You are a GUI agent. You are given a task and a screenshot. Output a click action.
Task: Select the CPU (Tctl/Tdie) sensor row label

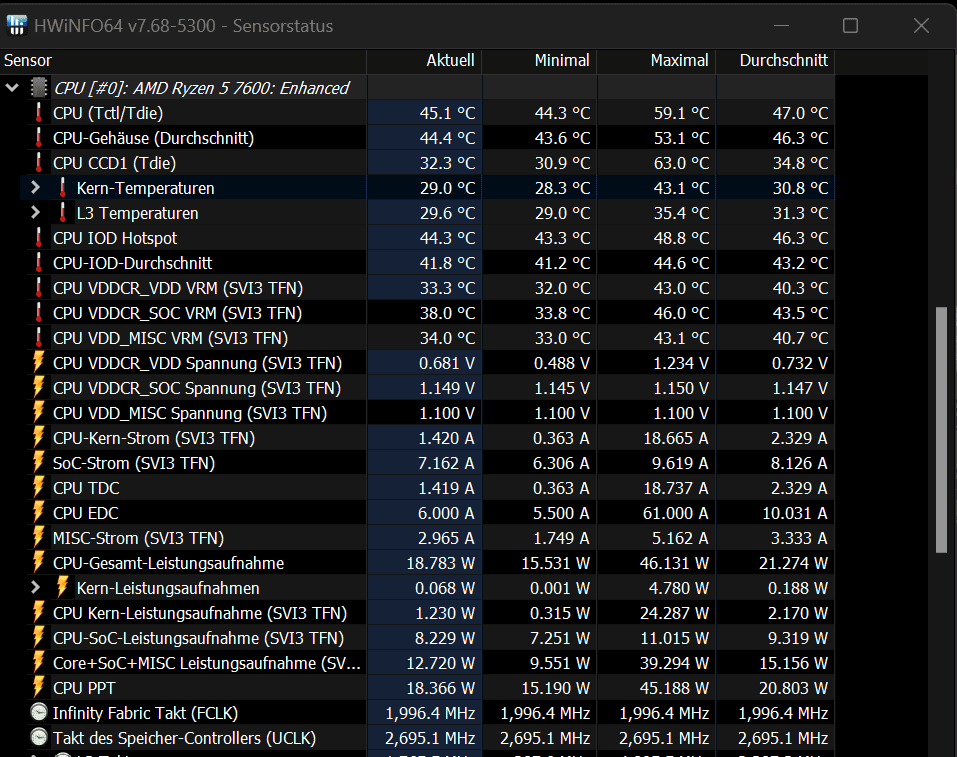108,114
